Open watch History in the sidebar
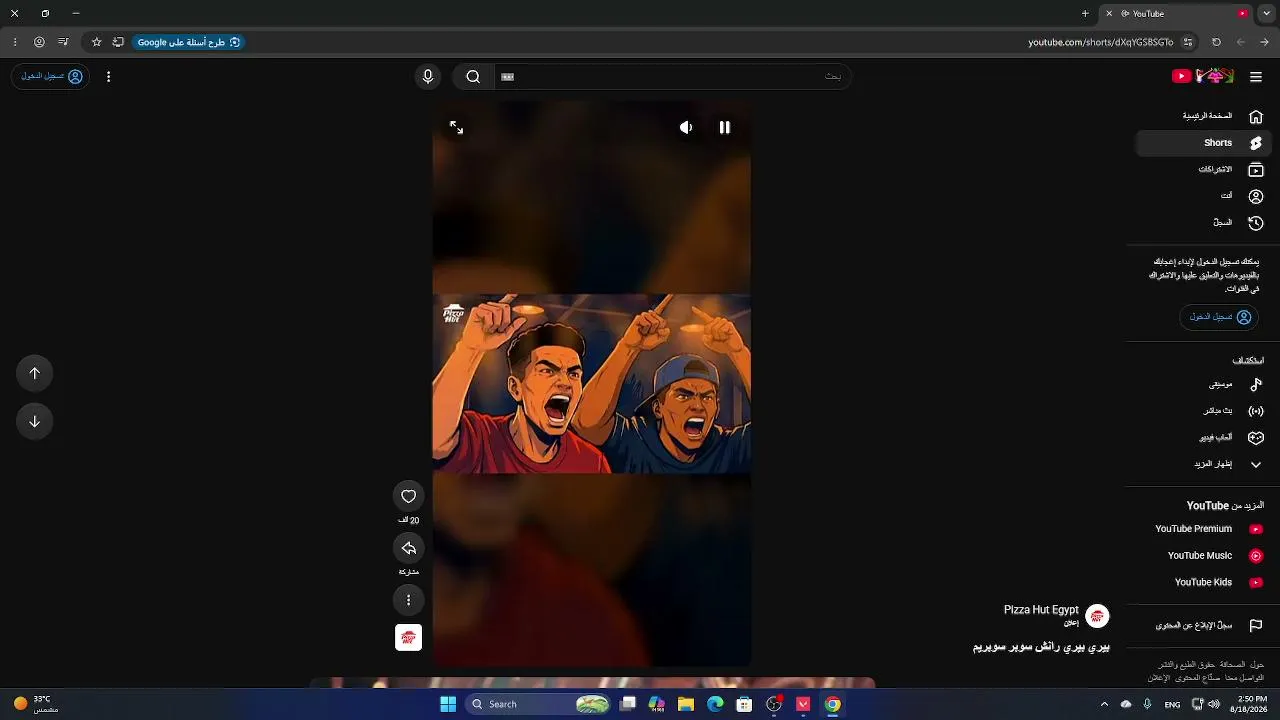 tap(1204, 223)
